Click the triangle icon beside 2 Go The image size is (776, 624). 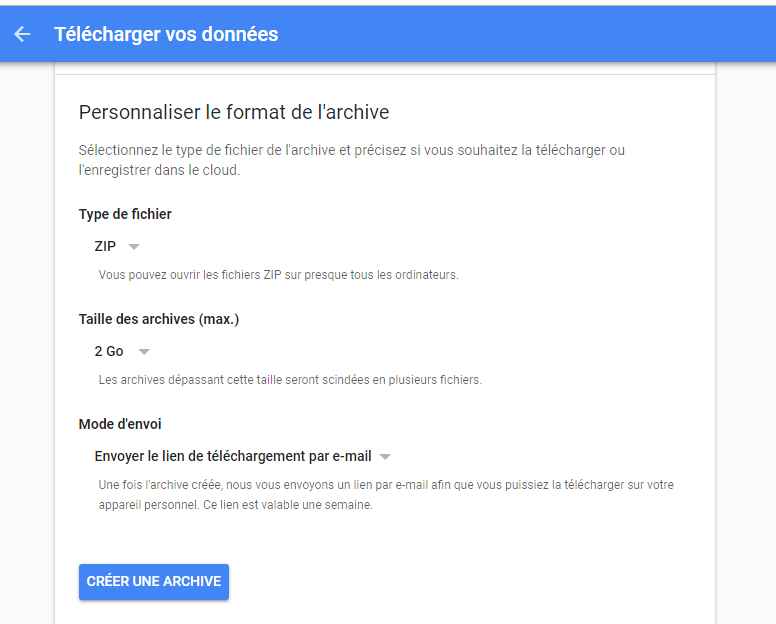coord(144,351)
